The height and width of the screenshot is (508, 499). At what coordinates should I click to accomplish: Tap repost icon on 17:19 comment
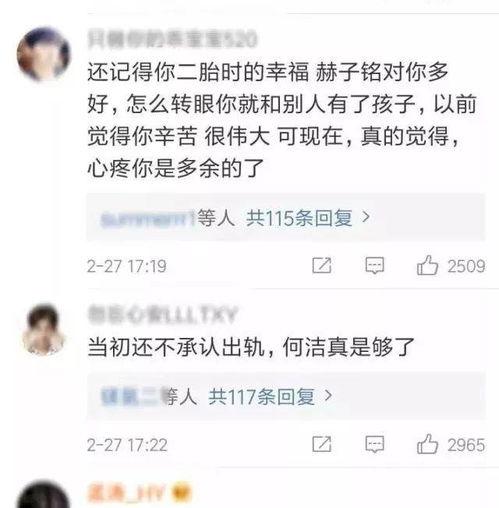322,266
